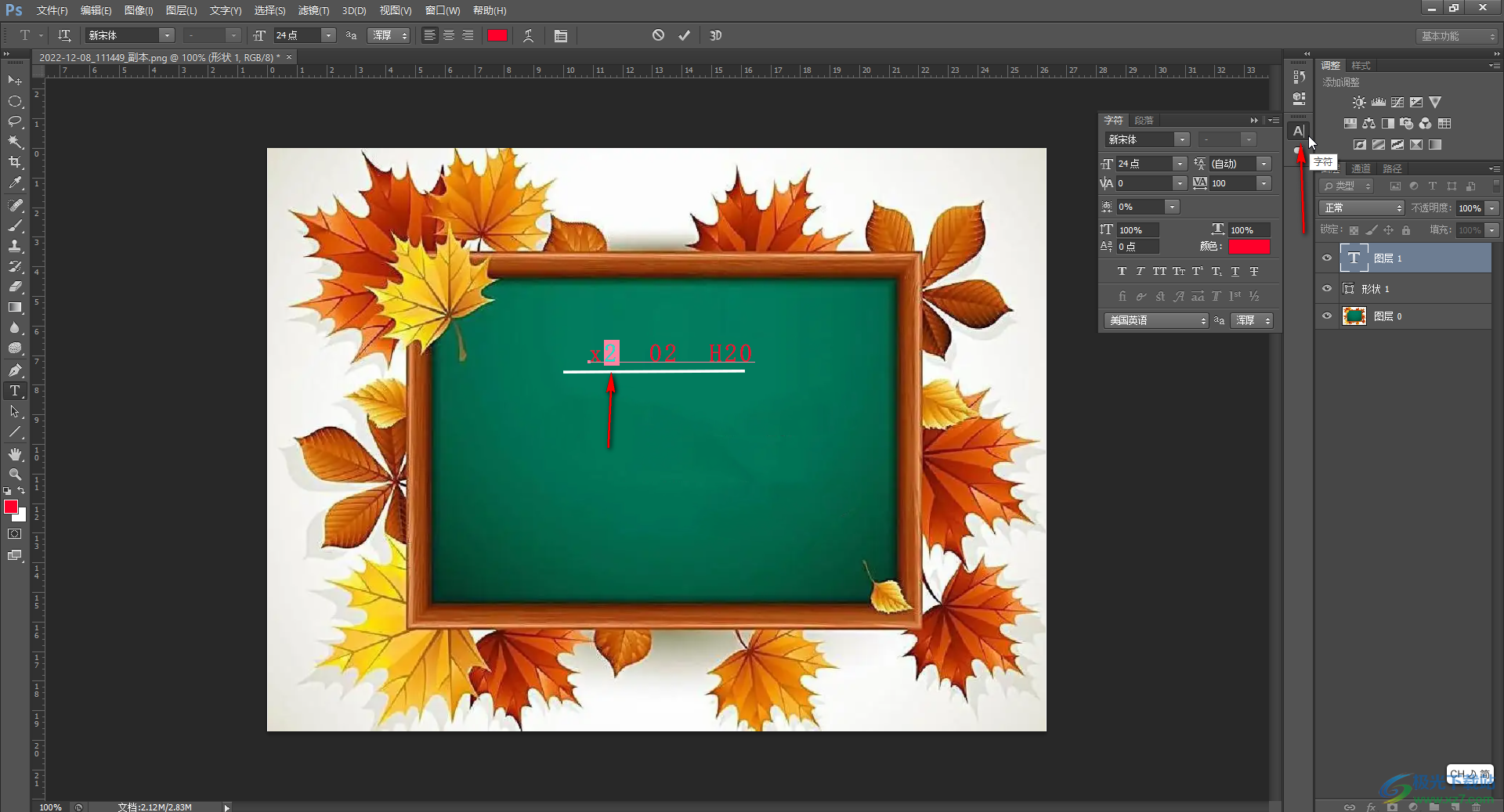Open the 基本功能 workspace dropdown
This screenshot has height=812, width=1504.
(x=1457, y=36)
